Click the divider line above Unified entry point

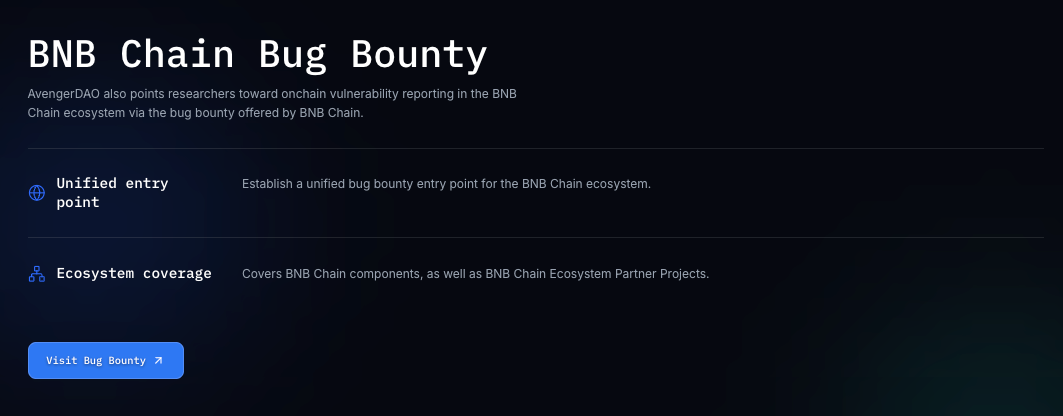coord(536,148)
